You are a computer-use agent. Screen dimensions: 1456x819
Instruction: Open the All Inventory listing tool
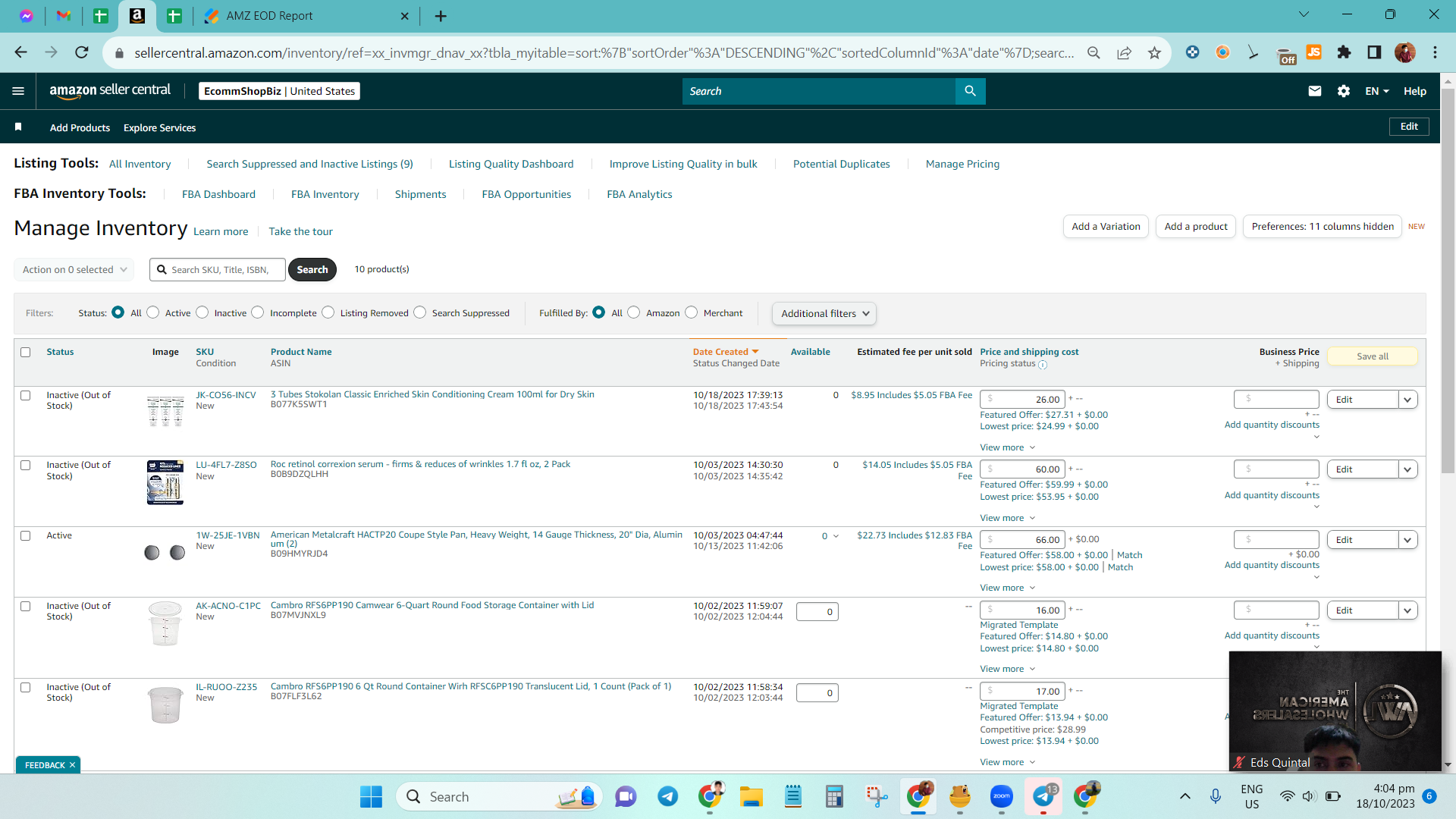pos(140,164)
